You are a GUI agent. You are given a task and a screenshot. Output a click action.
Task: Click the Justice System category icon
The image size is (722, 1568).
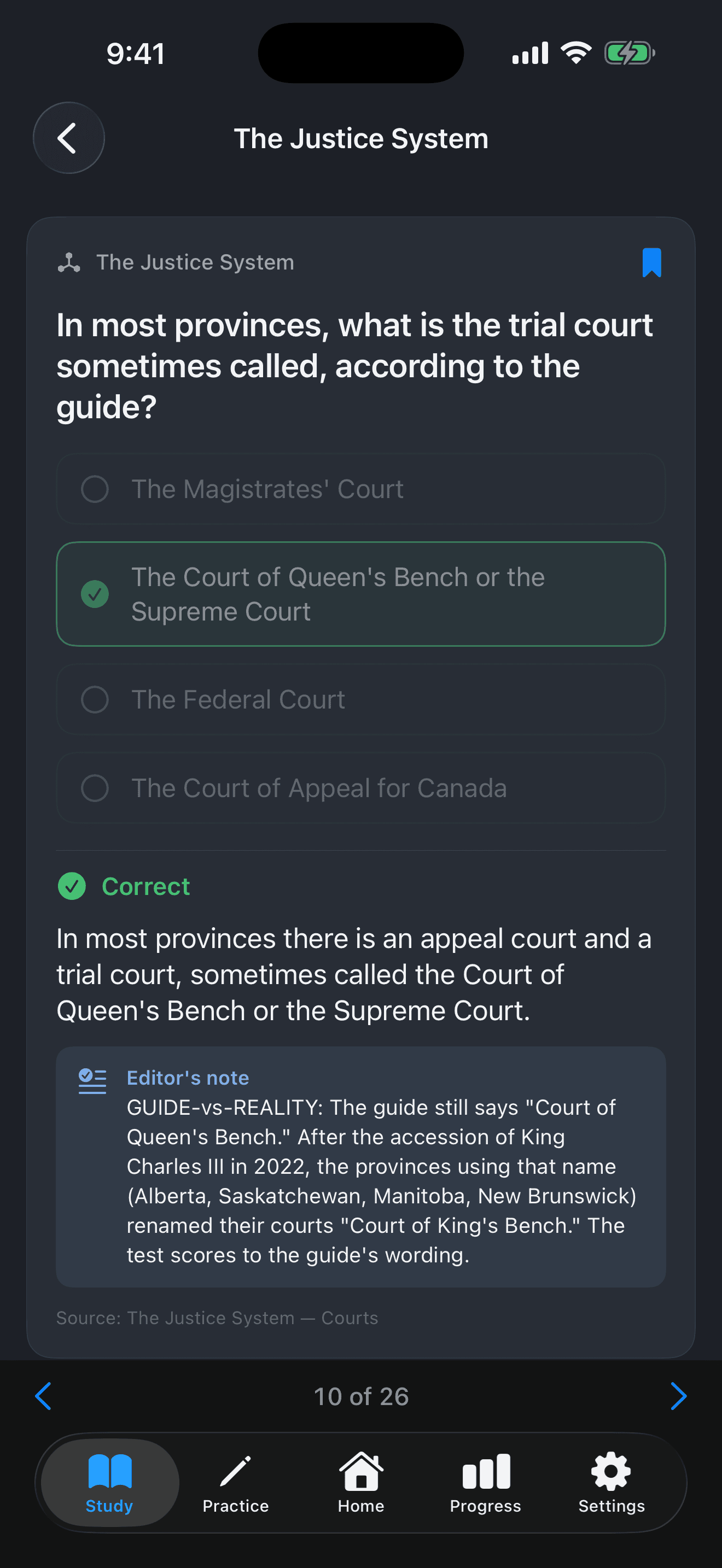pyautogui.click(x=69, y=262)
